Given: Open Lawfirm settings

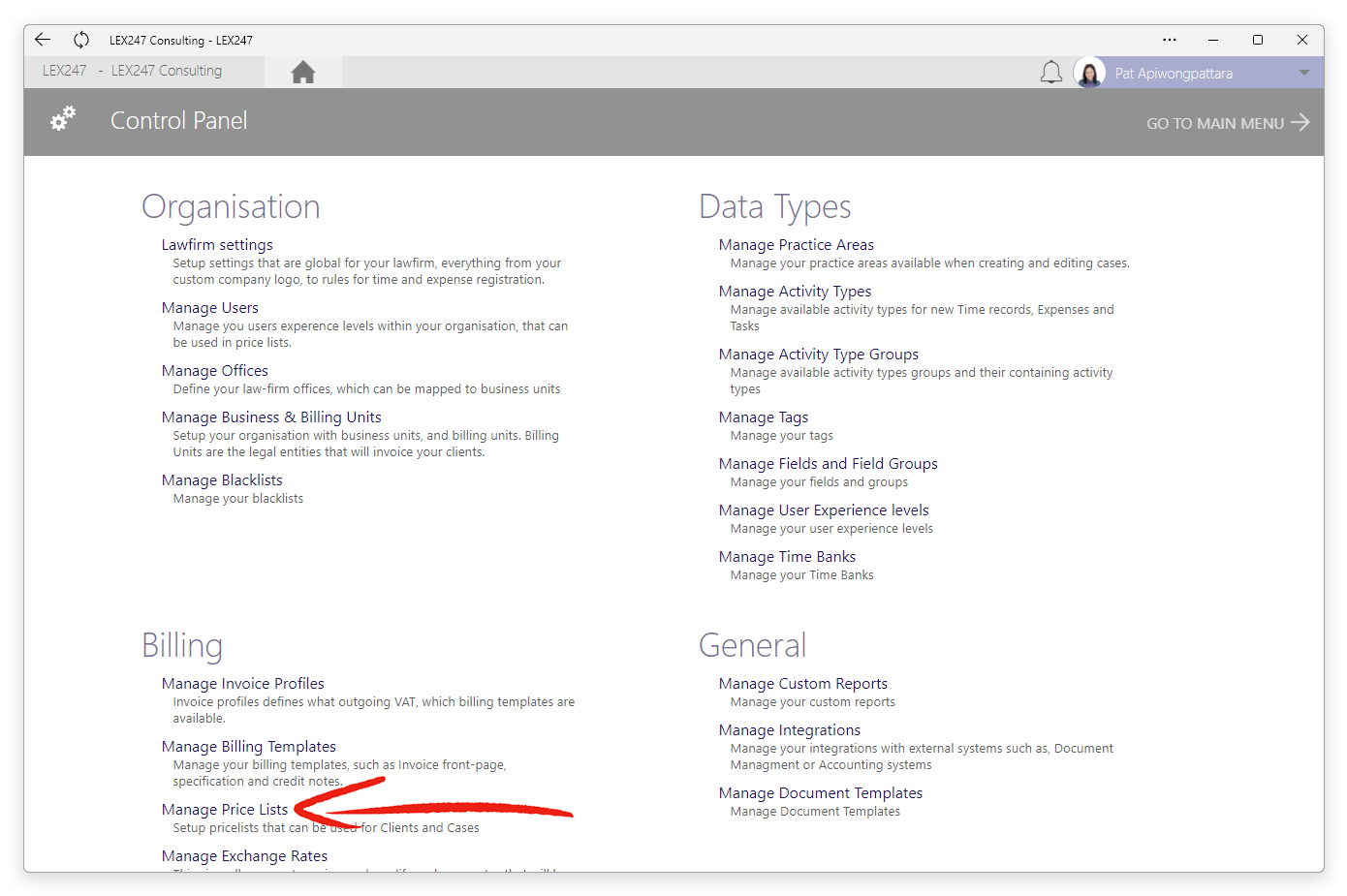Looking at the screenshot, I should [x=217, y=245].
